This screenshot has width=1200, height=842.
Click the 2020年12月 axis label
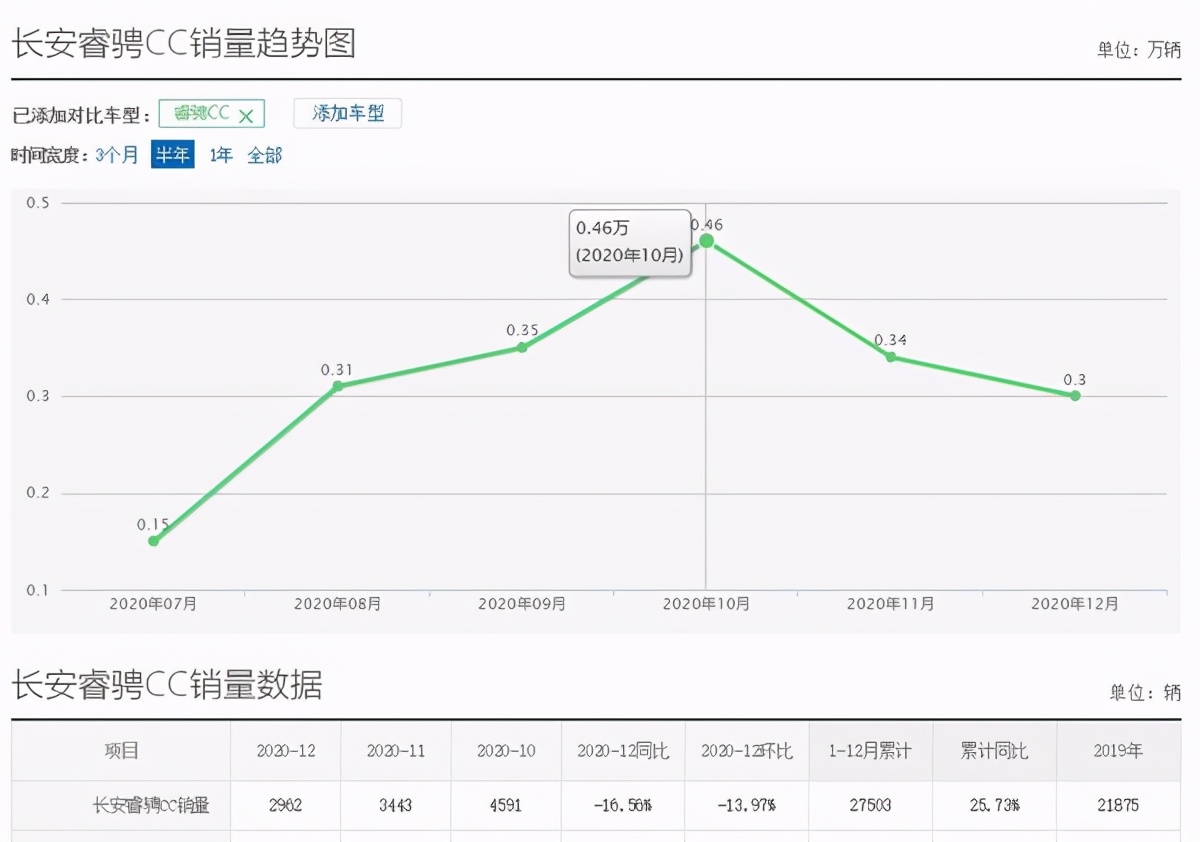click(x=1075, y=604)
